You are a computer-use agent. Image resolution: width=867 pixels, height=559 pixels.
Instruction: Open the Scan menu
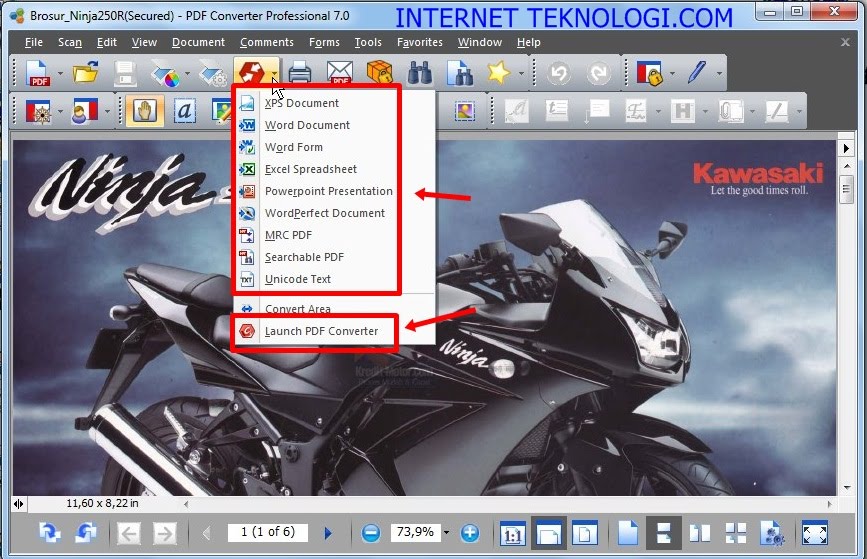[70, 42]
